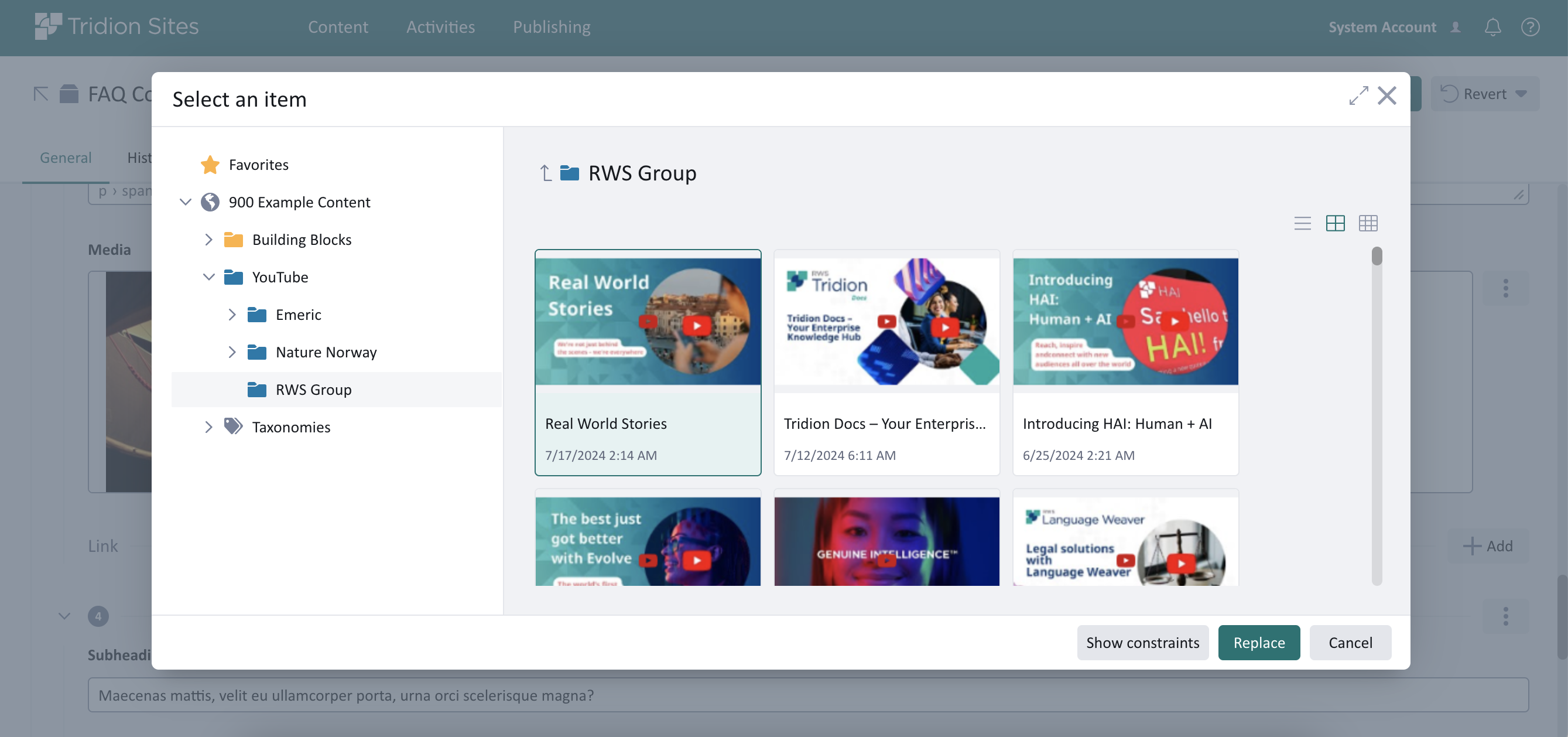
Task: Open the Activities menu
Action: (x=440, y=27)
